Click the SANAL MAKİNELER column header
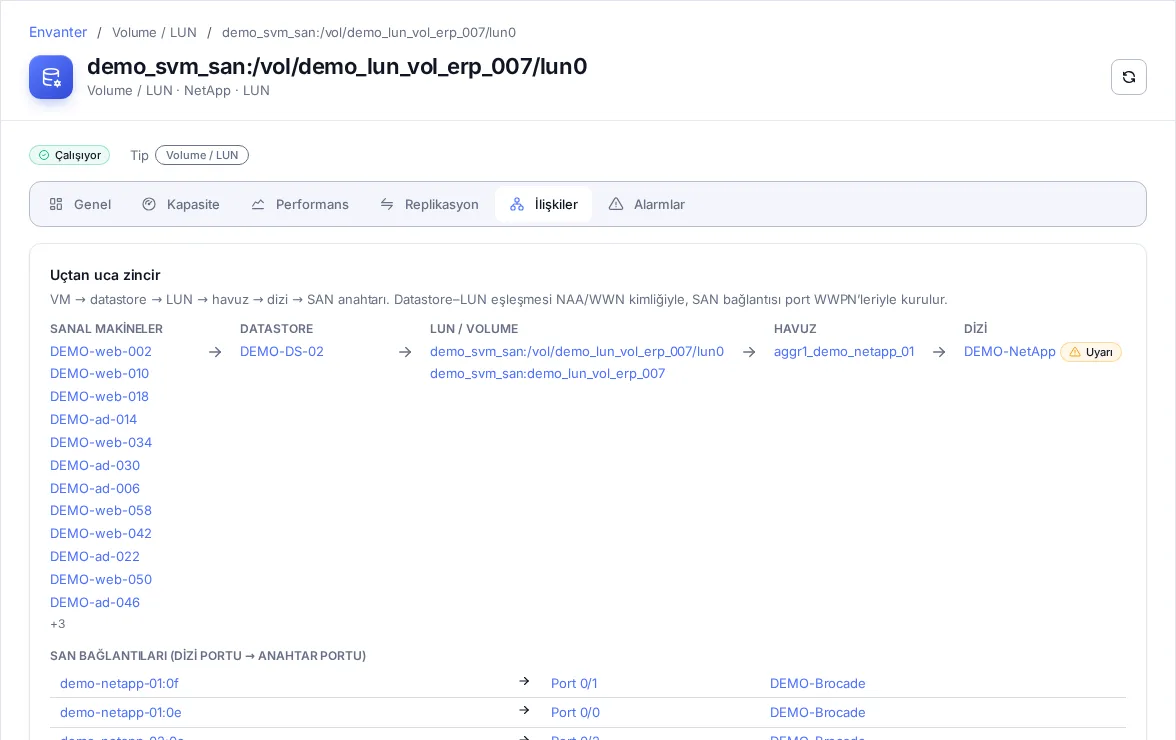This screenshot has height=740, width=1176. click(106, 329)
